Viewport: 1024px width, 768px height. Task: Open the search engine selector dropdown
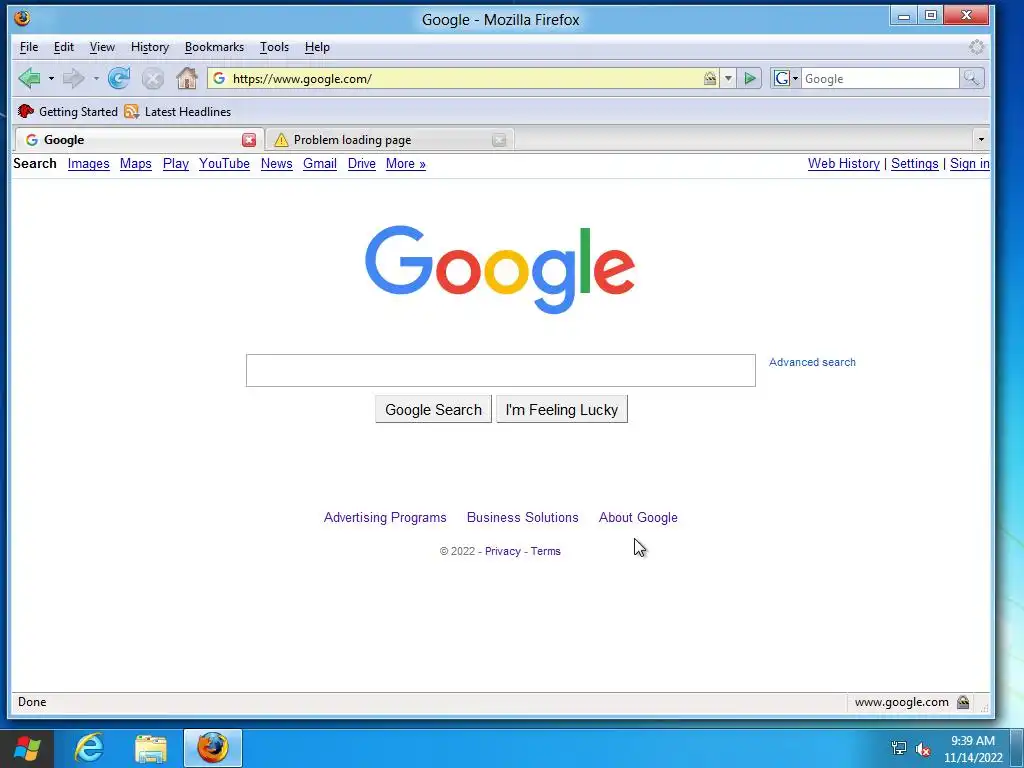click(786, 79)
